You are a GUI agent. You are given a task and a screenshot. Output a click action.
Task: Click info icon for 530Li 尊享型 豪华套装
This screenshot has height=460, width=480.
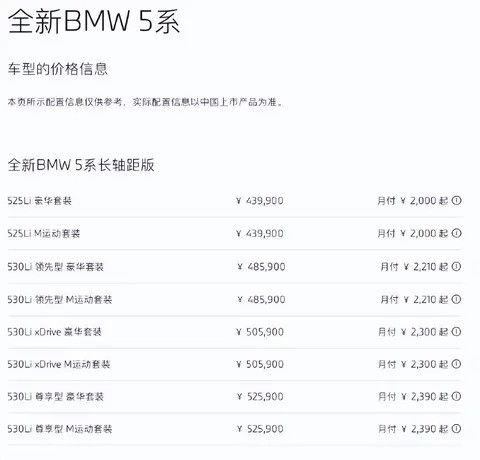click(x=456, y=396)
